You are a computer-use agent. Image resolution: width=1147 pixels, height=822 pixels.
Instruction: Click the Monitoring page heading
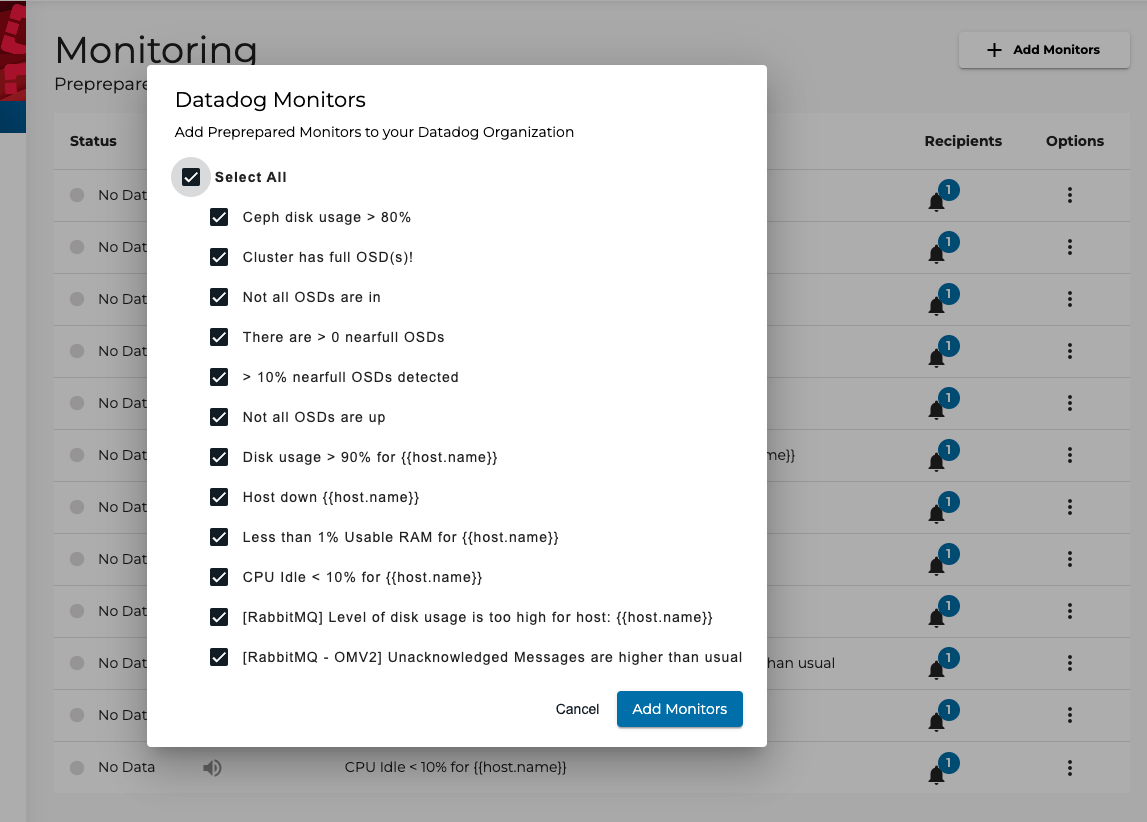coord(156,50)
